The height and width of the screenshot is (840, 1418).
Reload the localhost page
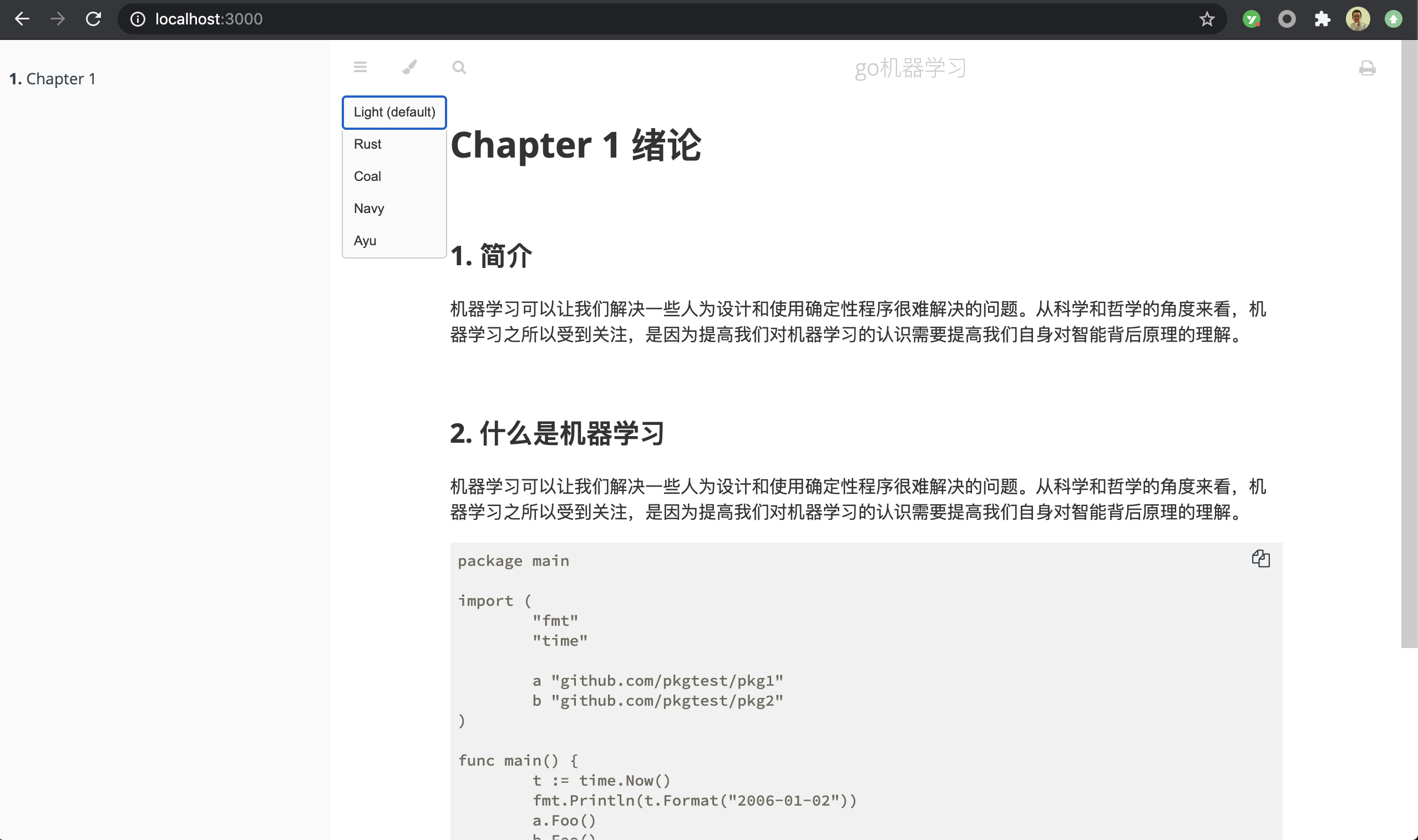(x=93, y=19)
